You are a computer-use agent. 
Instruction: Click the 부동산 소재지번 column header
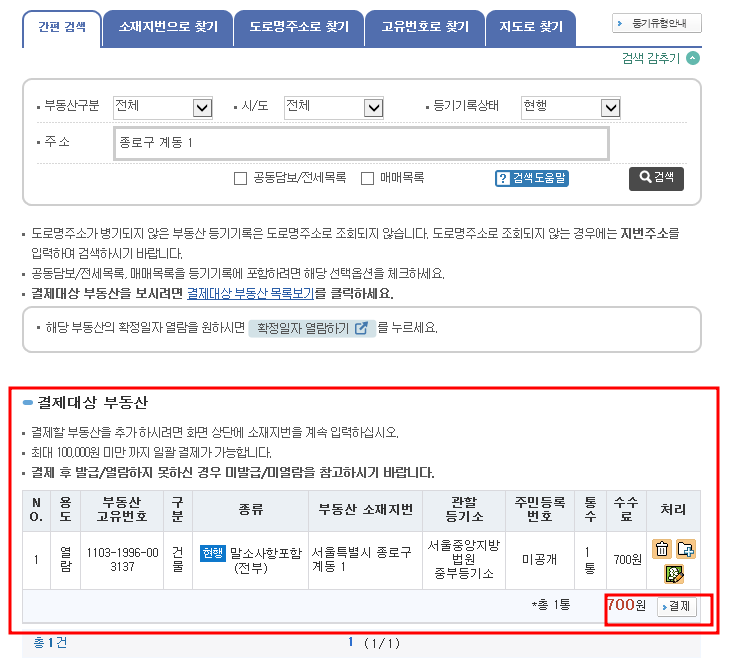coord(365,511)
